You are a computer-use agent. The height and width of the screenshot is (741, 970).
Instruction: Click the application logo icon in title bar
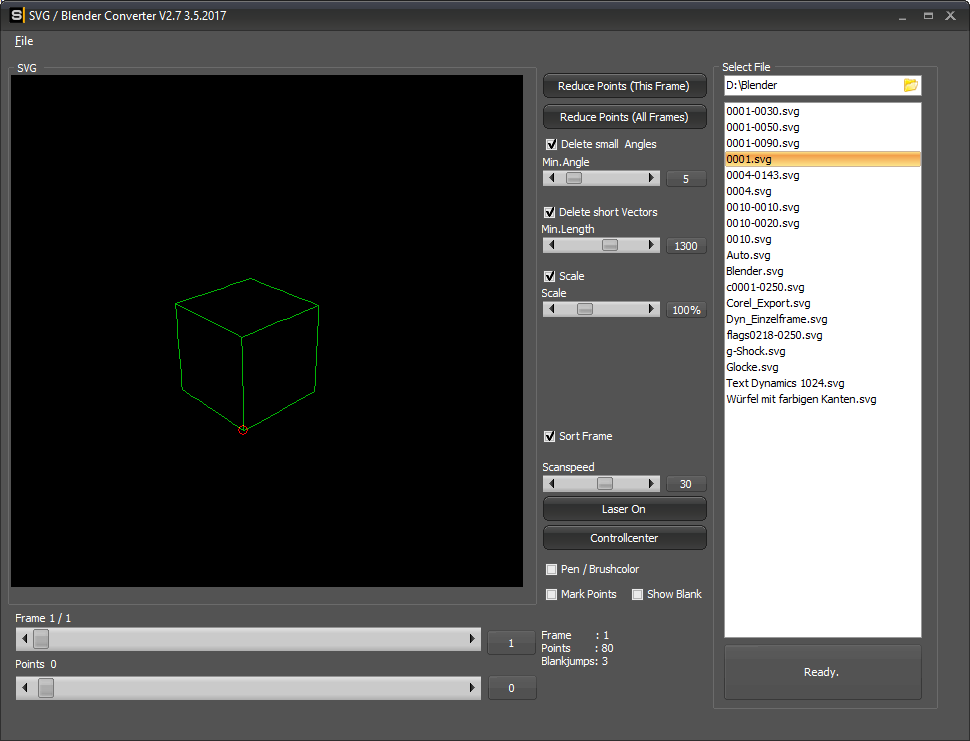pyautogui.click(x=16, y=16)
